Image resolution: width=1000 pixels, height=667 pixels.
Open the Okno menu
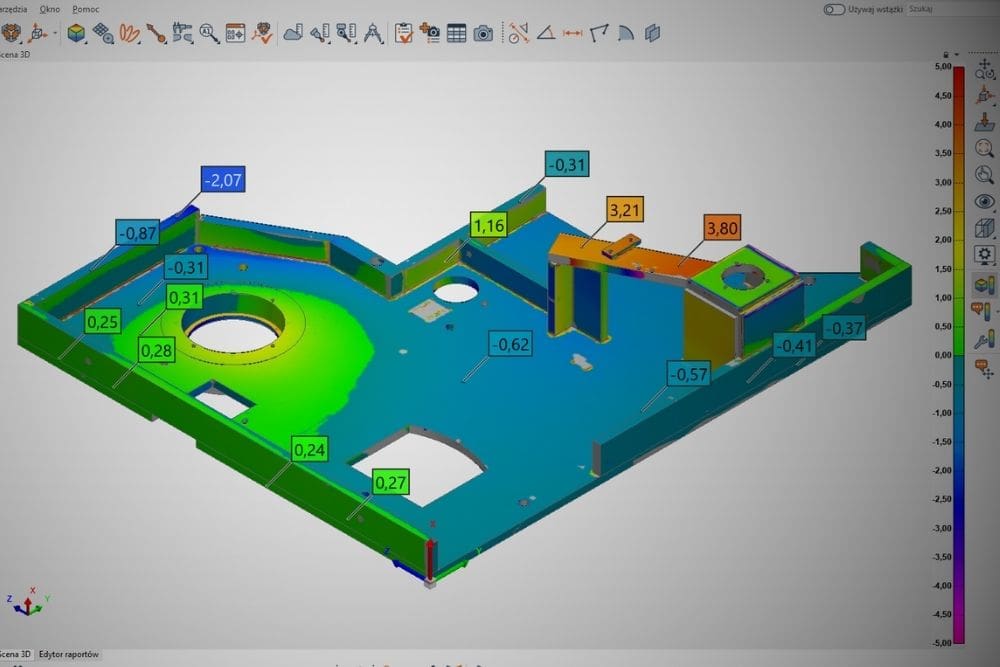[49, 8]
